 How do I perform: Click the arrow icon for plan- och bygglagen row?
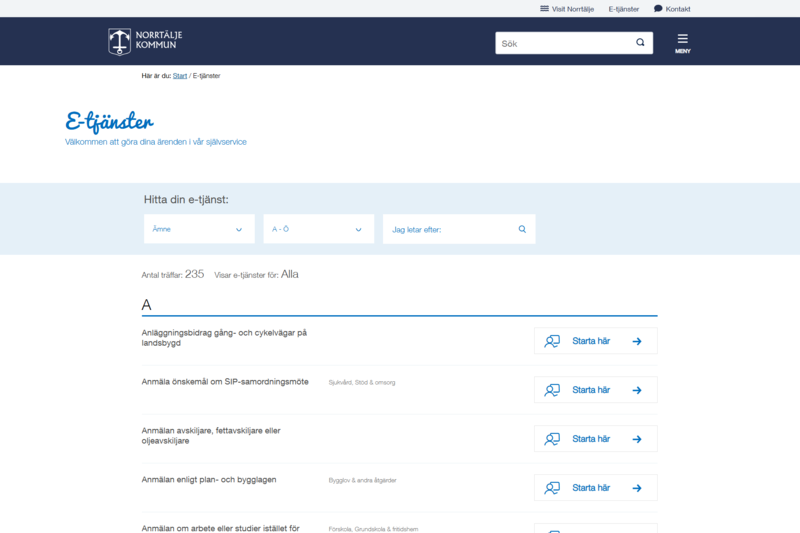pyautogui.click(x=637, y=488)
